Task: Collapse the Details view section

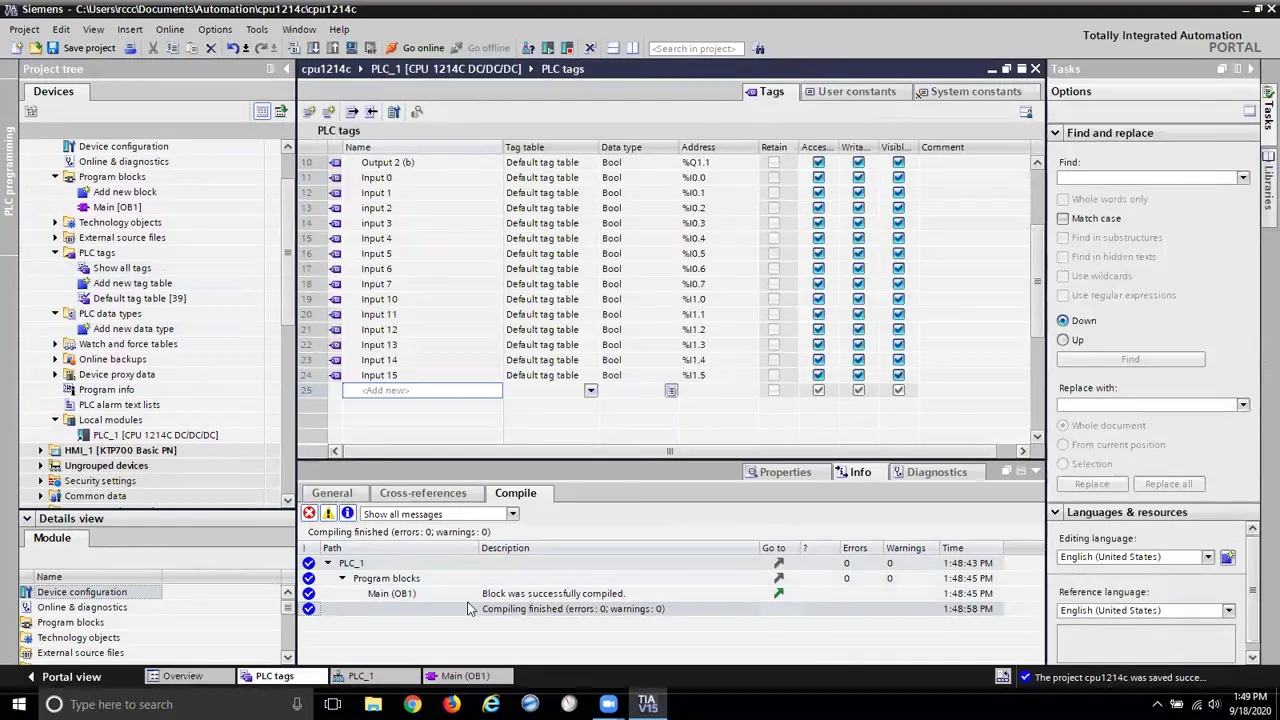Action: tap(27, 518)
